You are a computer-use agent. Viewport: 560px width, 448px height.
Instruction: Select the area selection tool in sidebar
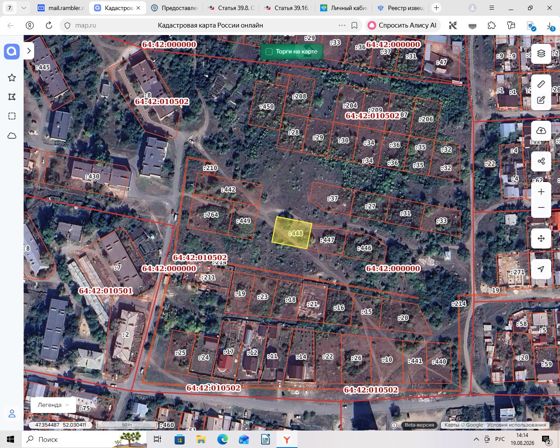pyautogui.click(x=12, y=116)
